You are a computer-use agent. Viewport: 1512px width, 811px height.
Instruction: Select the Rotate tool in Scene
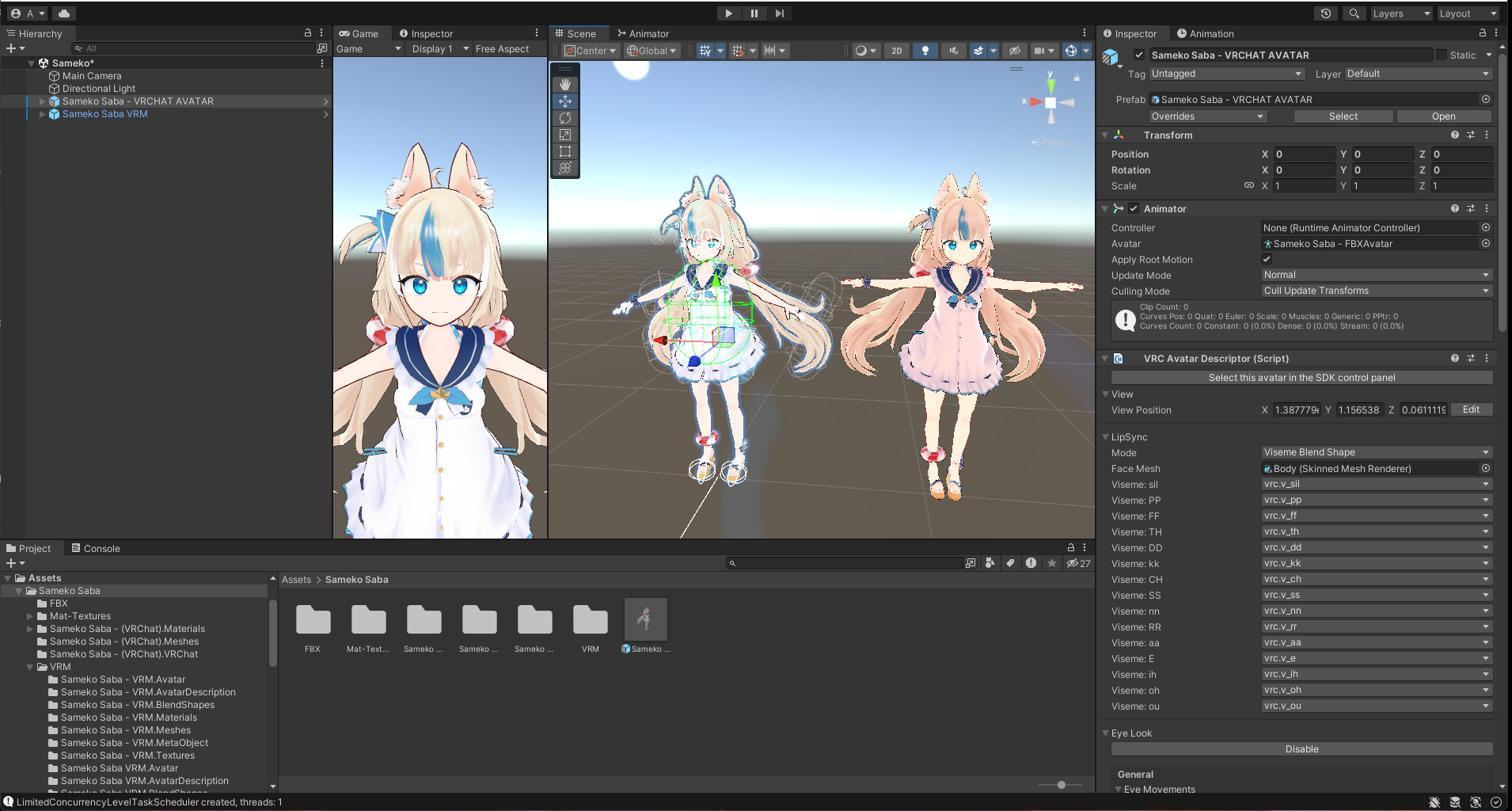[565, 118]
